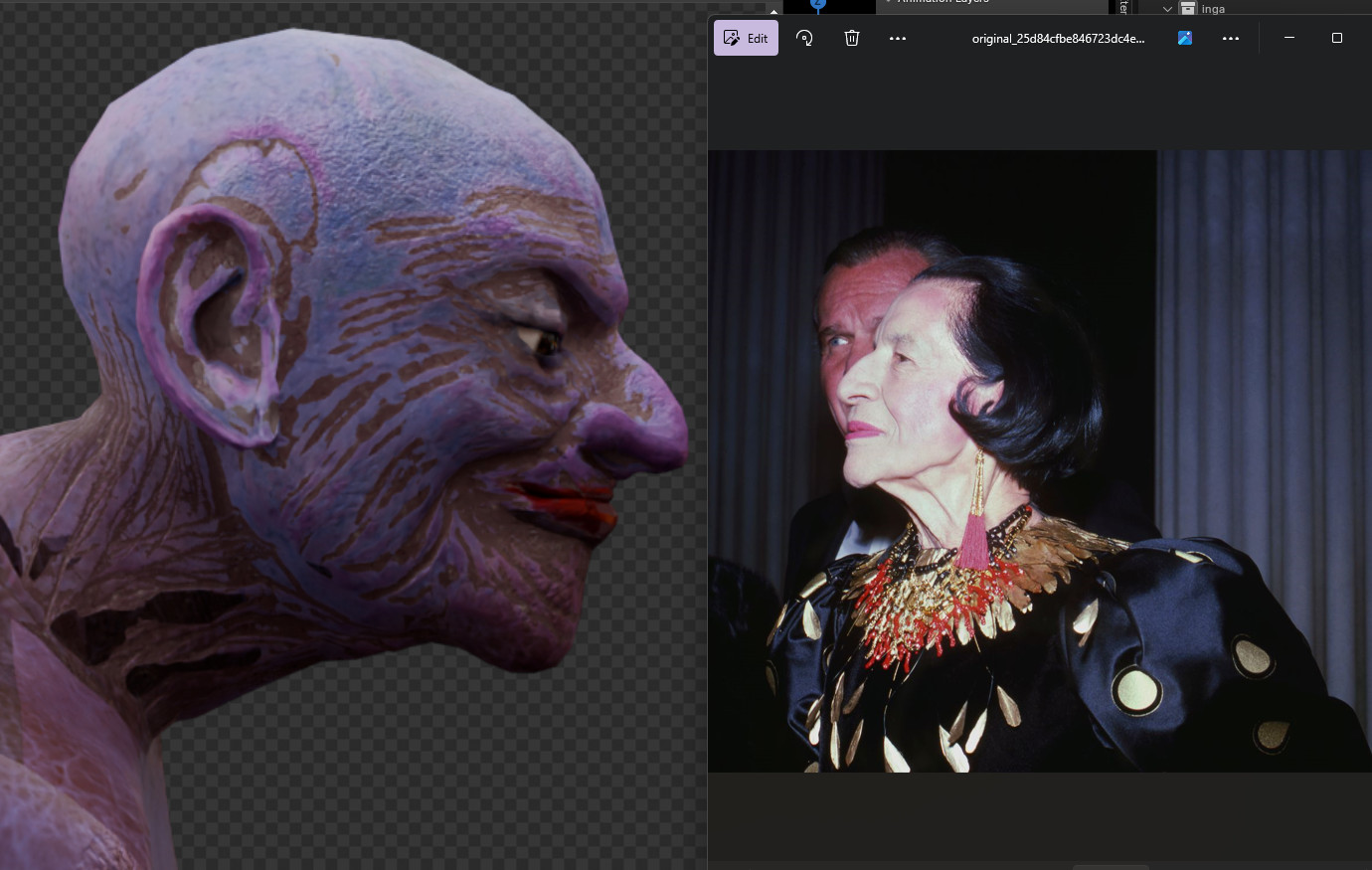Open the ellipsis menu next to trash
The image size is (1372, 870).
click(x=898, y=38)
